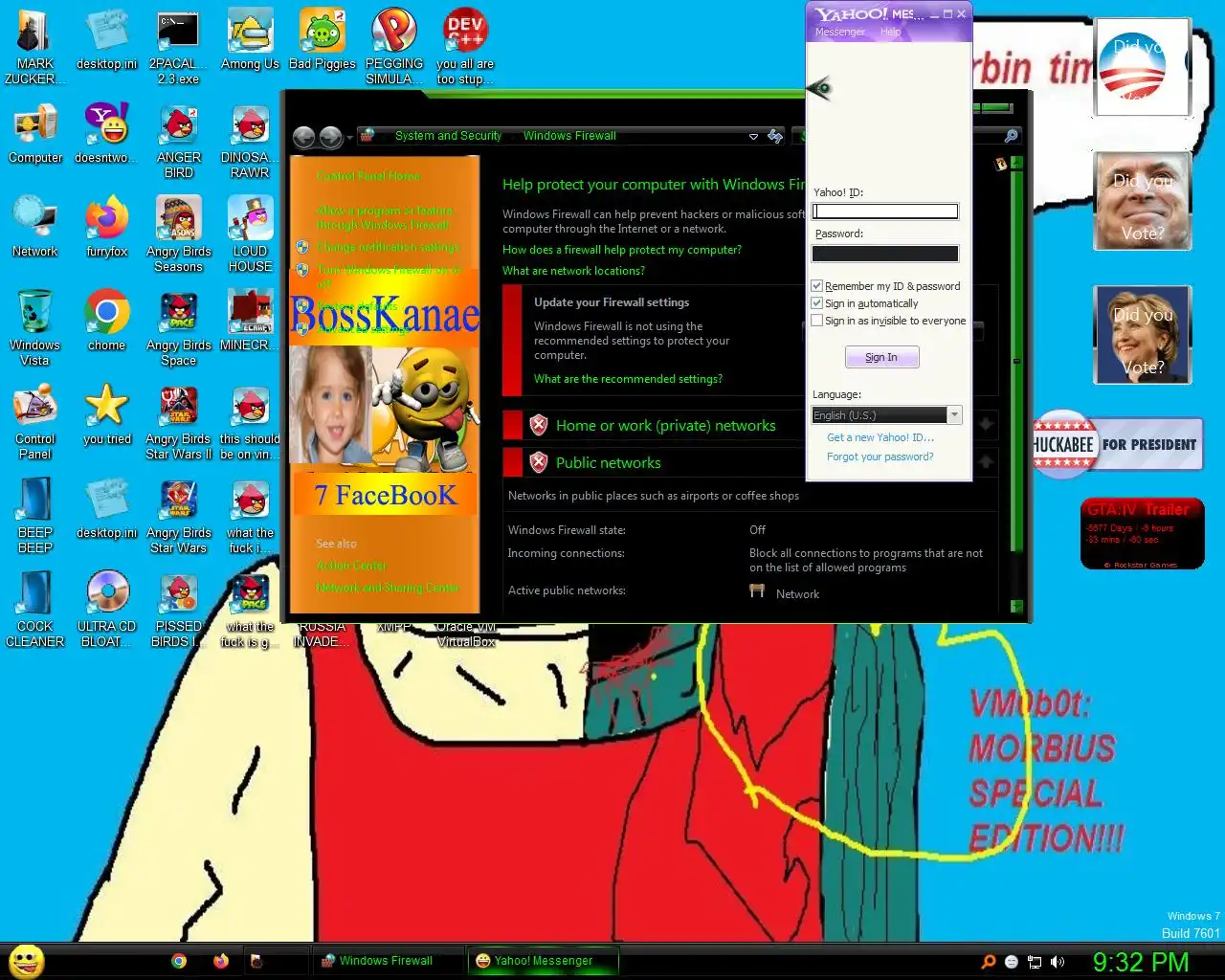This screenshot has height=980, width=1225.
Task: Click the Firefox icon in the taskbar
Action: 221,961
